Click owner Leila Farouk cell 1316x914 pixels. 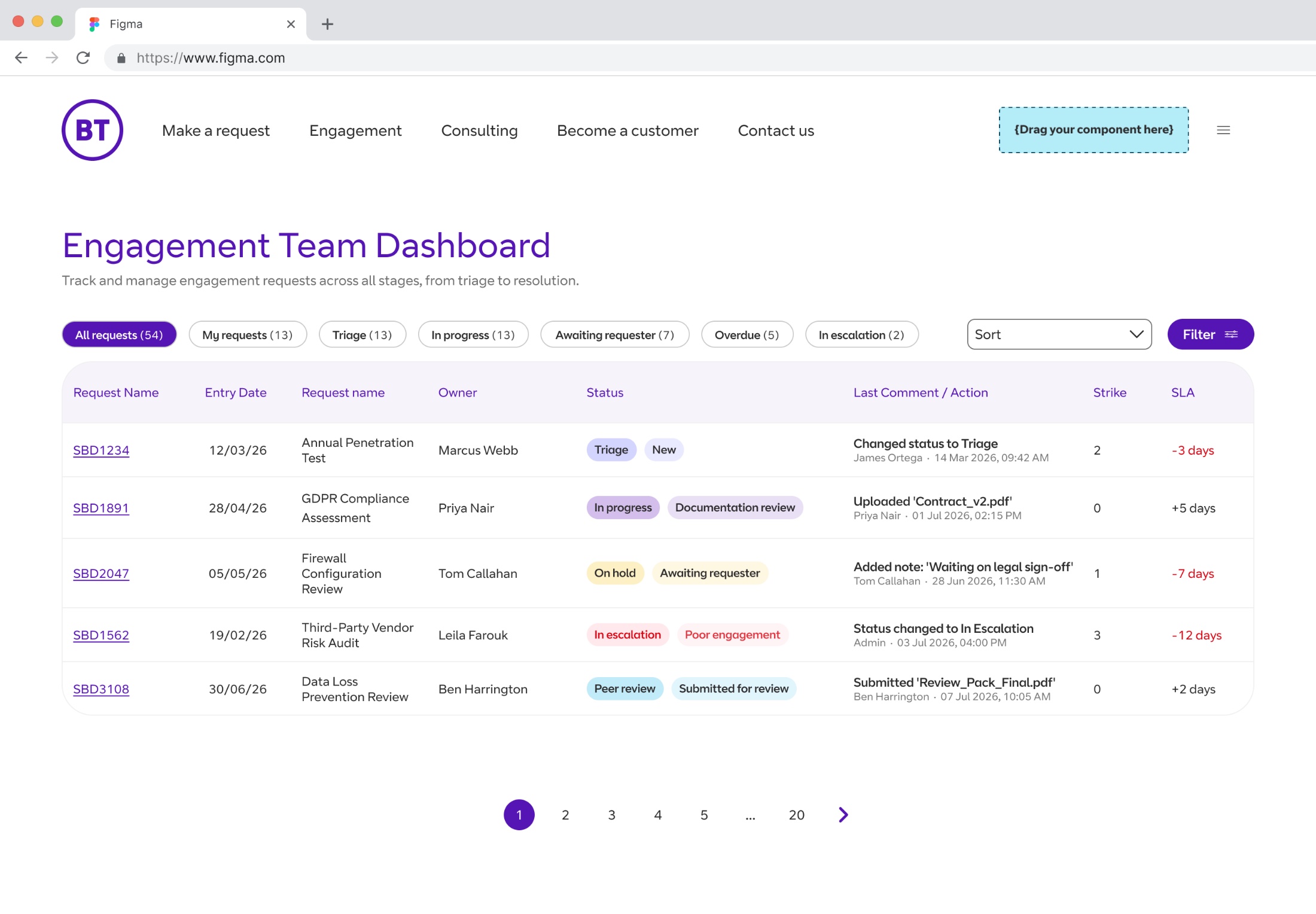473,635
